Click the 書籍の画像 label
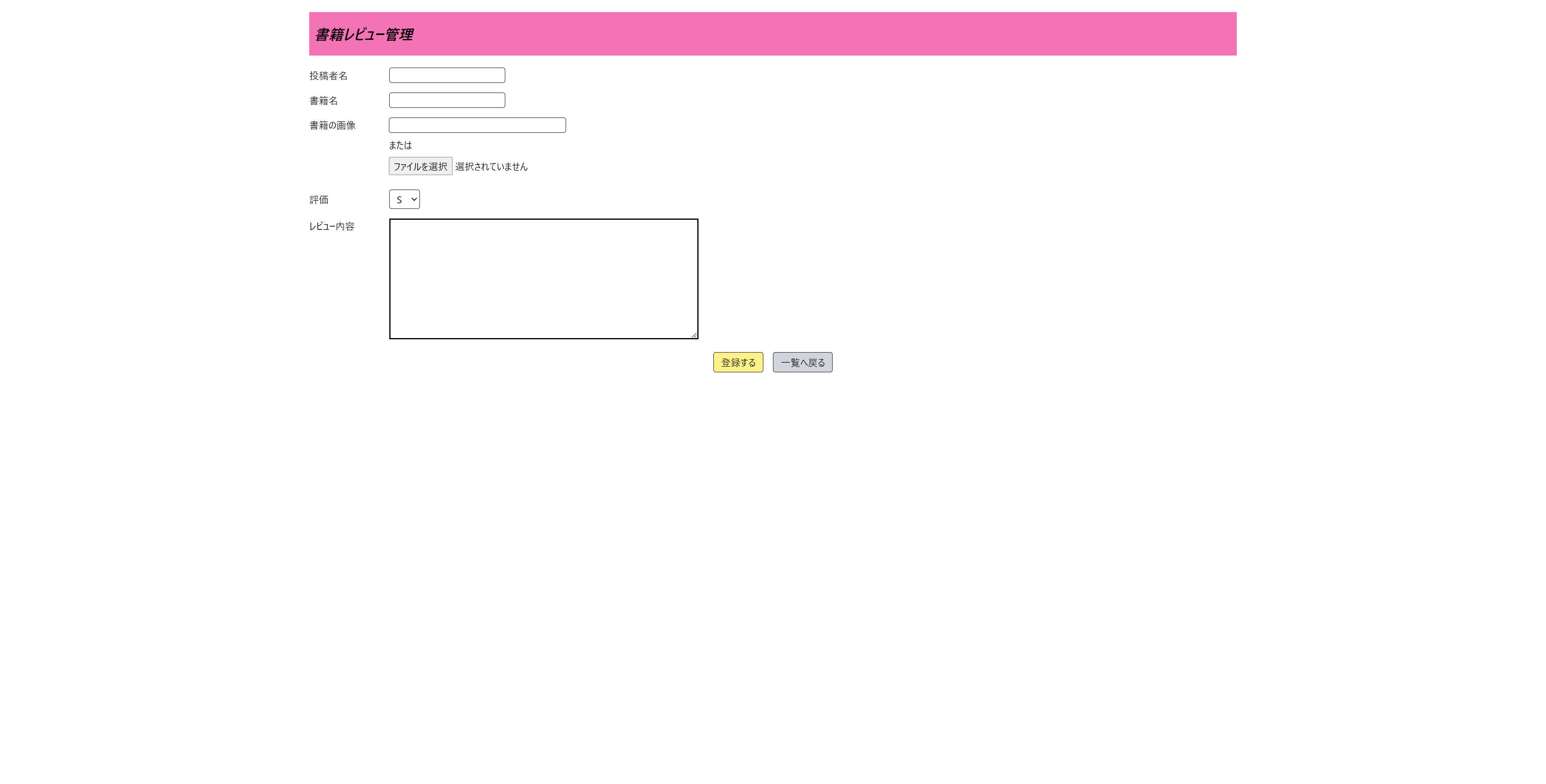 (333, 126)
